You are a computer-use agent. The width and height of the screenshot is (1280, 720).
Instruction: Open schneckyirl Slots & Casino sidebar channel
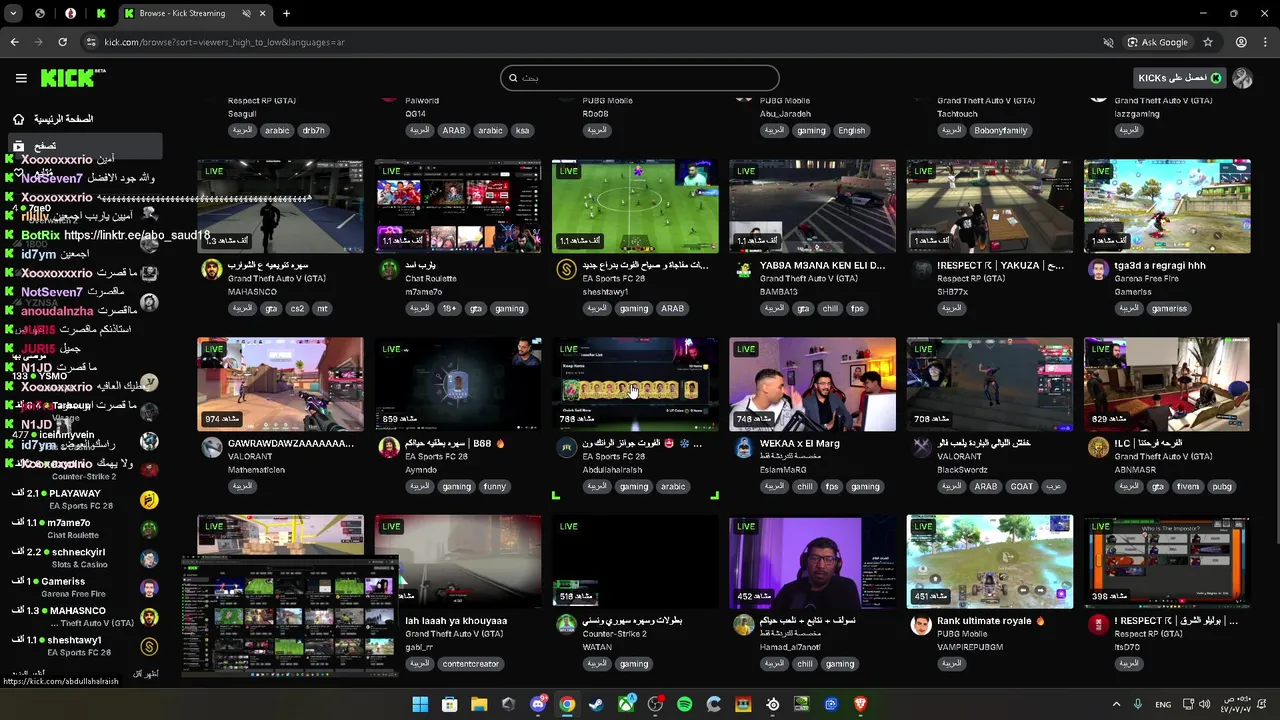point(85,558)
